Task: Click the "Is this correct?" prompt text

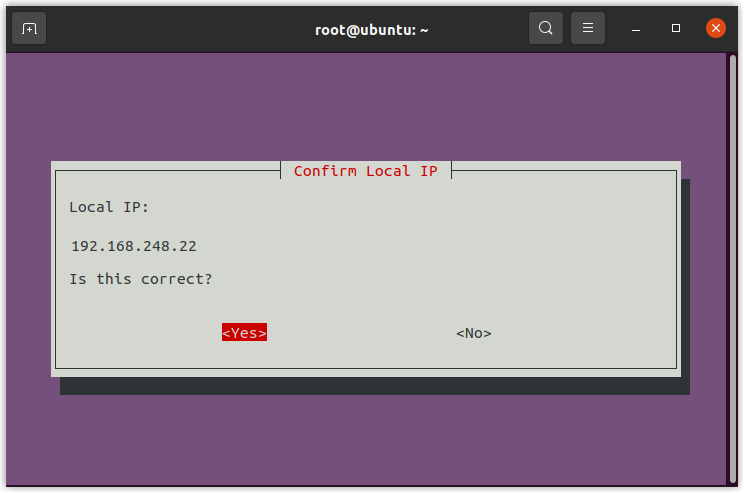Action: [141, 279]
